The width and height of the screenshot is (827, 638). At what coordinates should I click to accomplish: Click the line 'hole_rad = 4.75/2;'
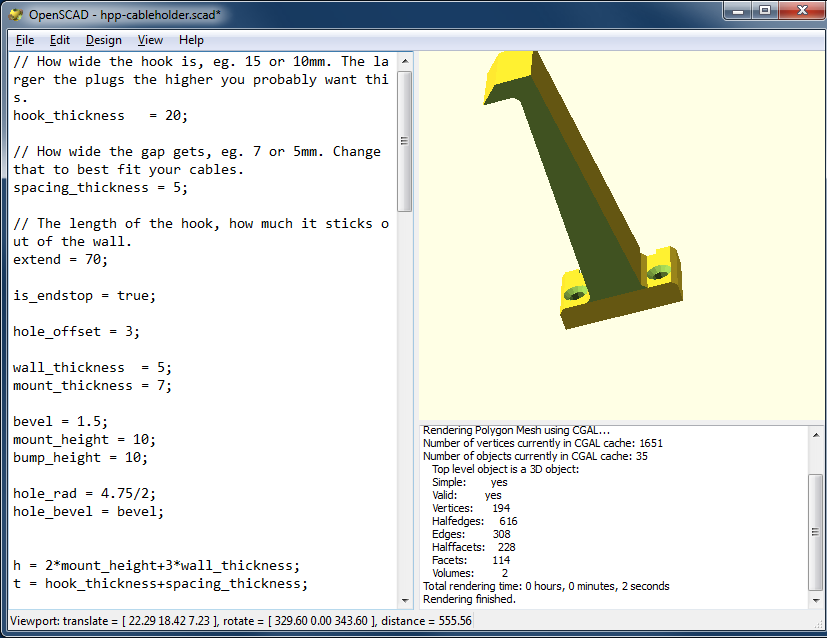pyautogui.click(x=84, y=494)
